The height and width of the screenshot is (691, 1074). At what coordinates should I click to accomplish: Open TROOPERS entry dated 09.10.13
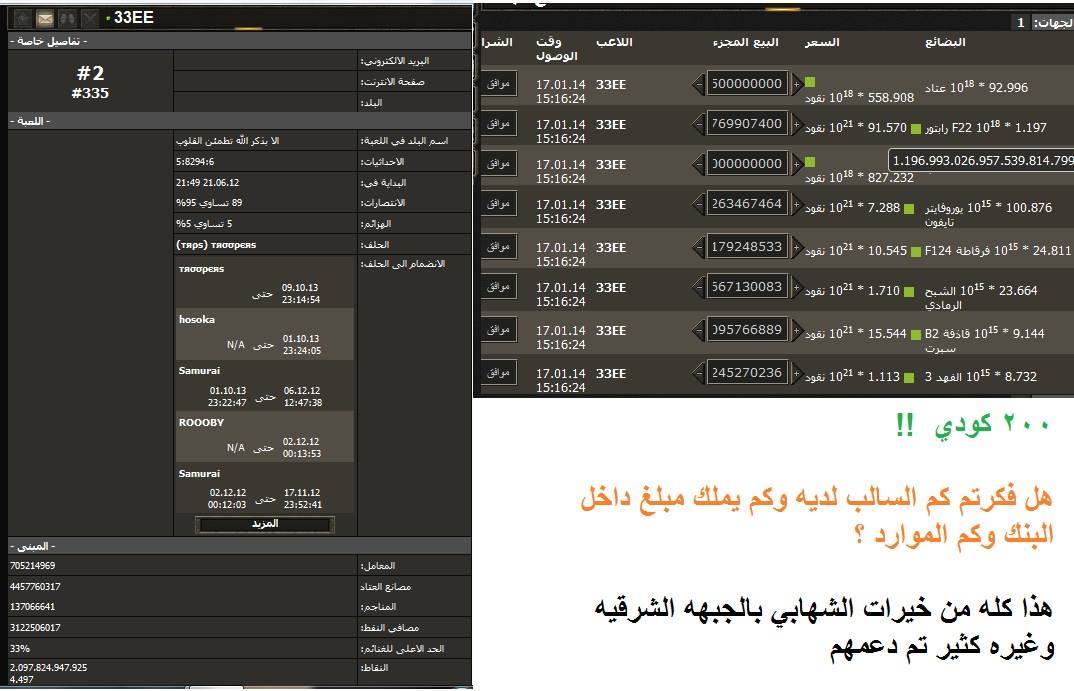264,283
